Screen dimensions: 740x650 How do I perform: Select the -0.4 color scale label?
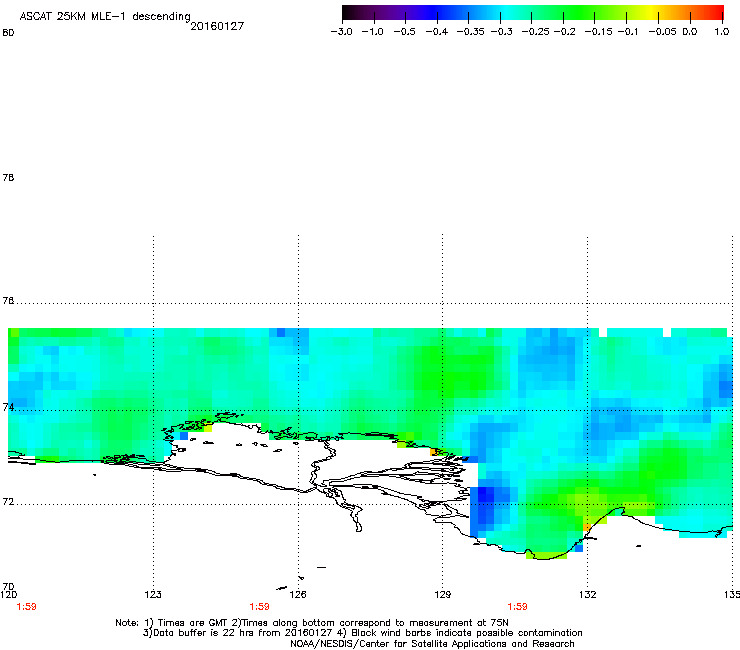[x=437, y=32]
